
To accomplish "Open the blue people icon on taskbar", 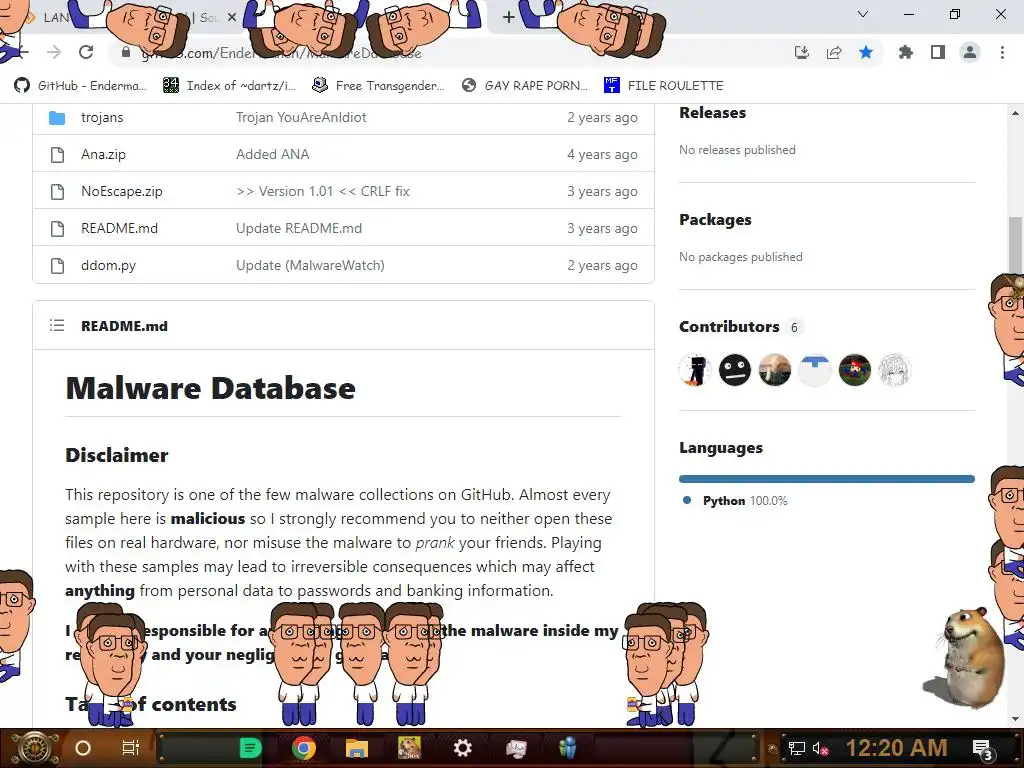I will click(568, 748).
